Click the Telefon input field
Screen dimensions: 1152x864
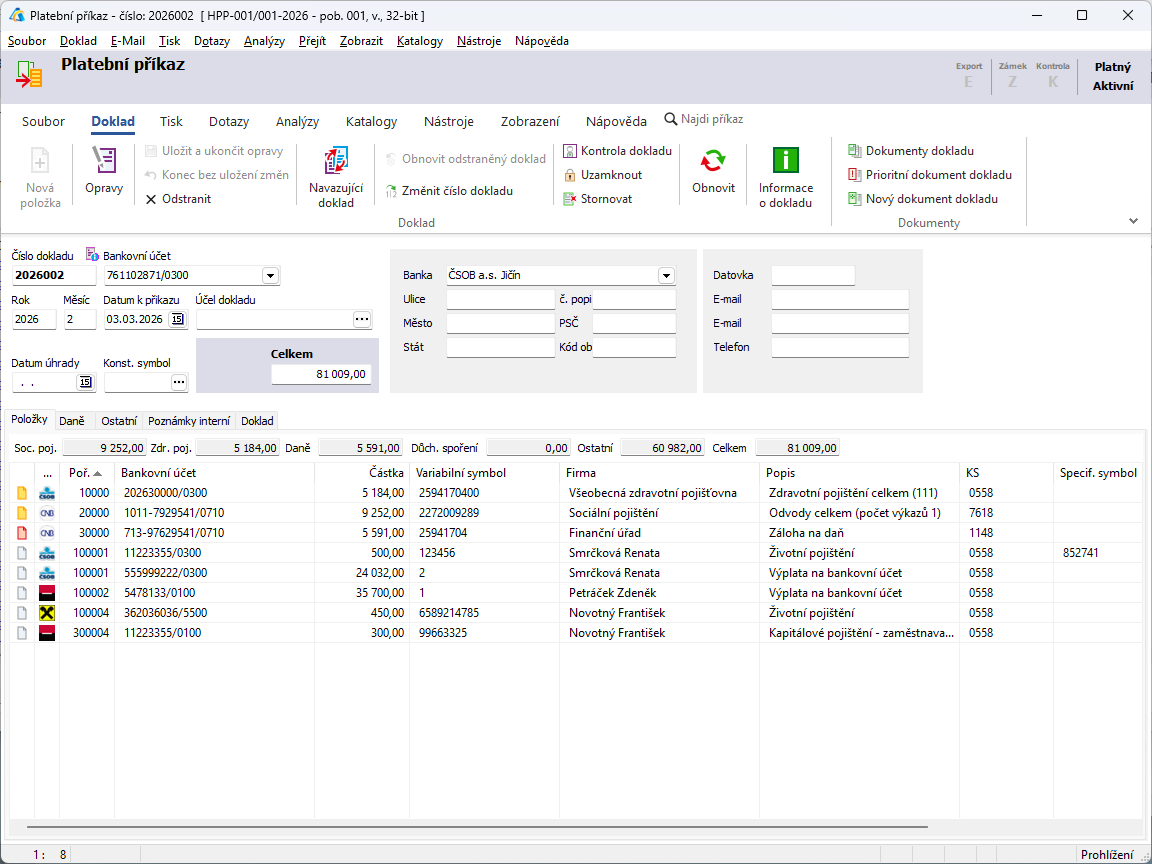(840, 347)
